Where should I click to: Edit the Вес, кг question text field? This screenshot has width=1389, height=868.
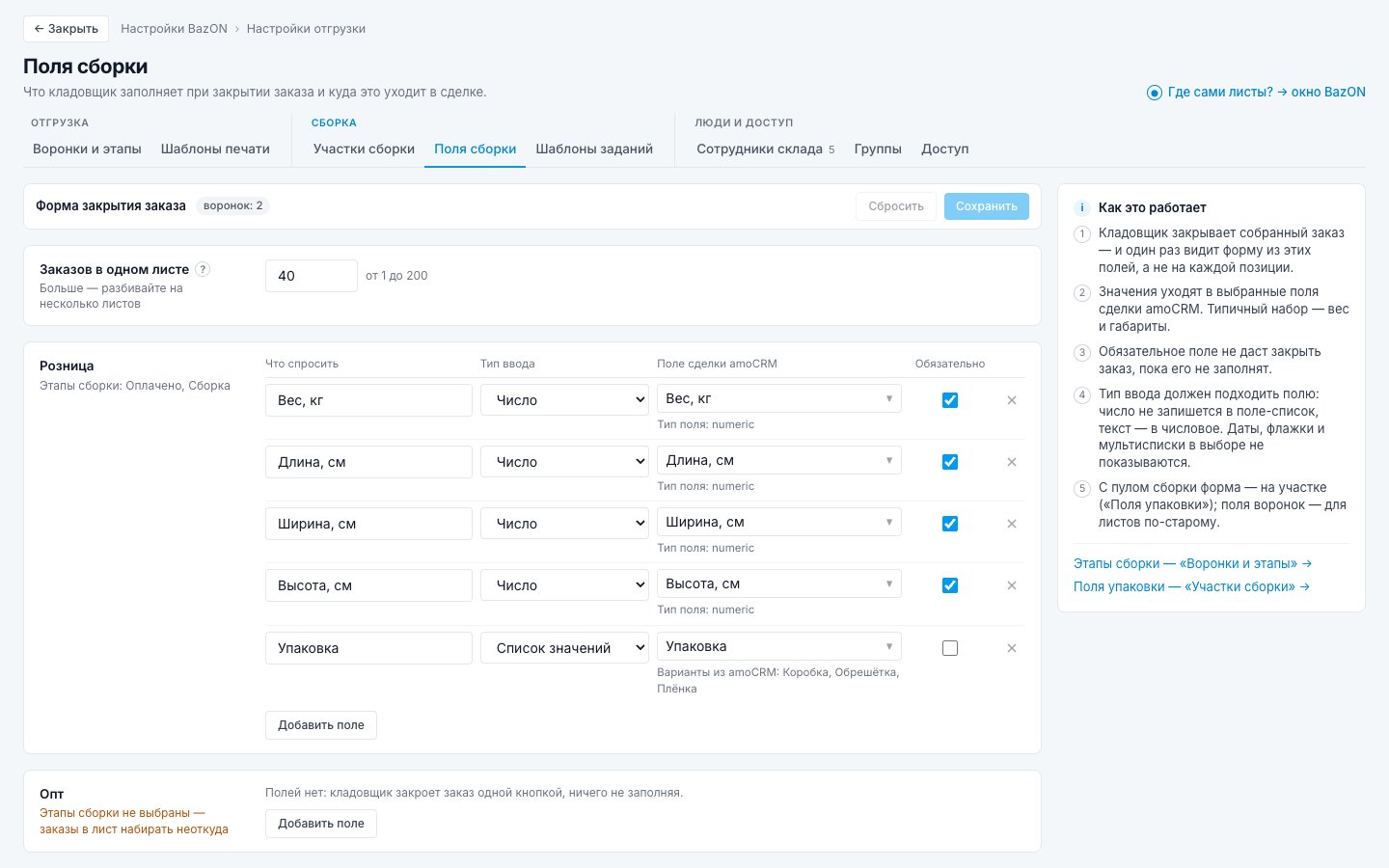point(368,400)
